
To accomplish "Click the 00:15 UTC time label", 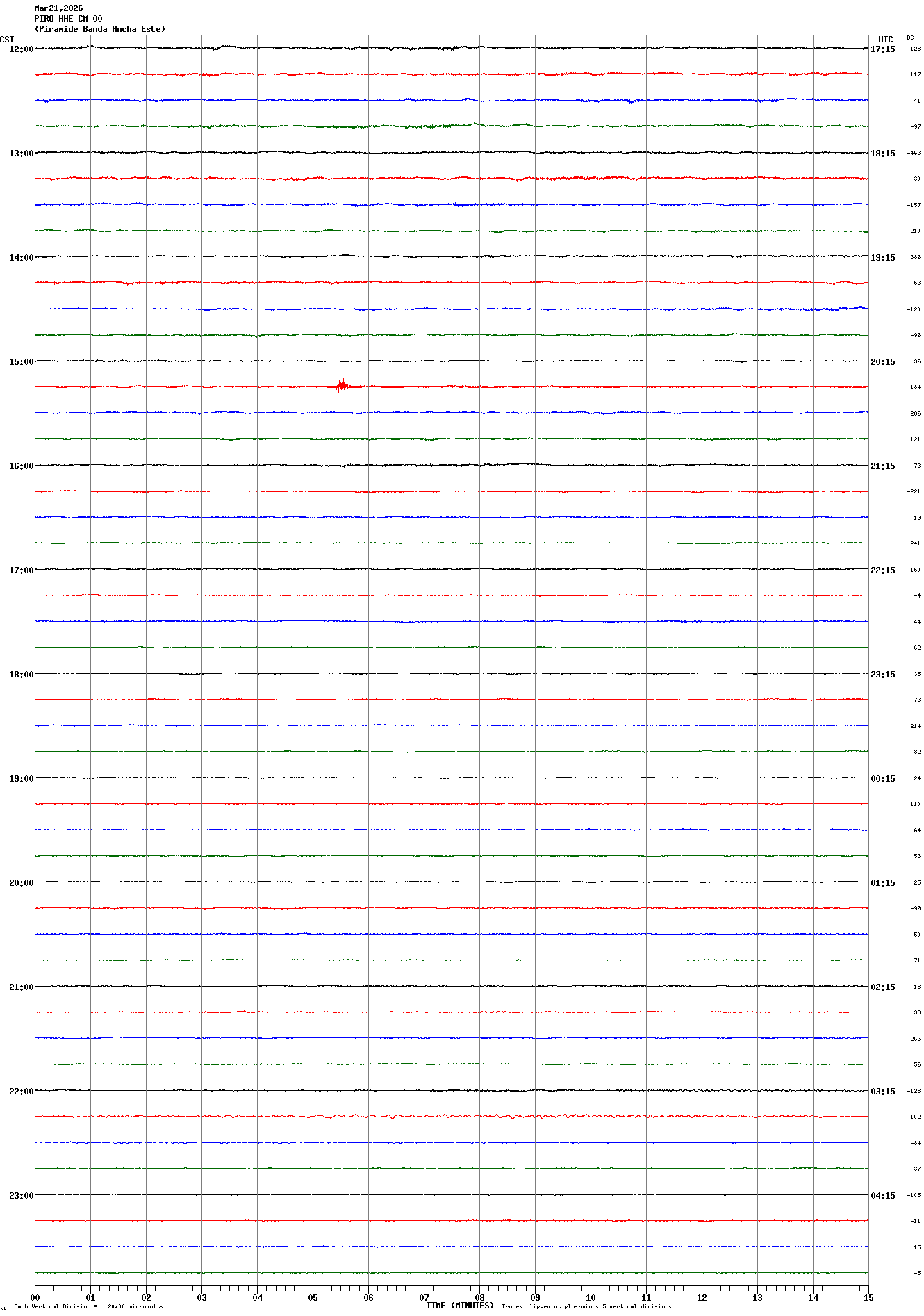I will coord(882,779).
